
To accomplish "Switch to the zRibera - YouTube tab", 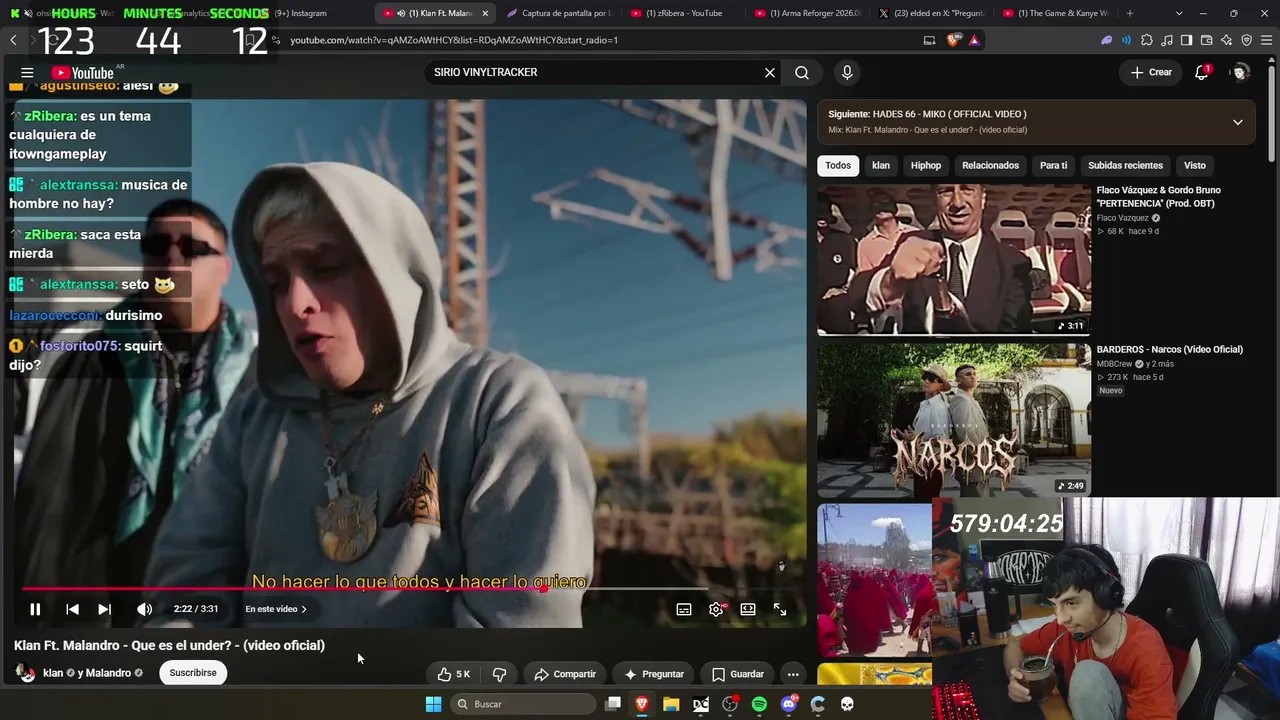I will click(x=684, y=13).
